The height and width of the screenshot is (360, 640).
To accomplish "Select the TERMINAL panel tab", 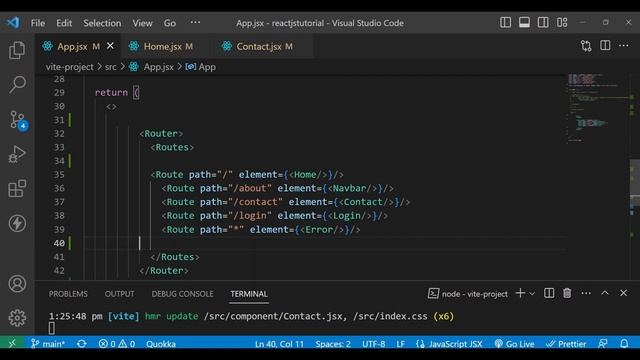I will pyautogui.click(x=249, y=294).
